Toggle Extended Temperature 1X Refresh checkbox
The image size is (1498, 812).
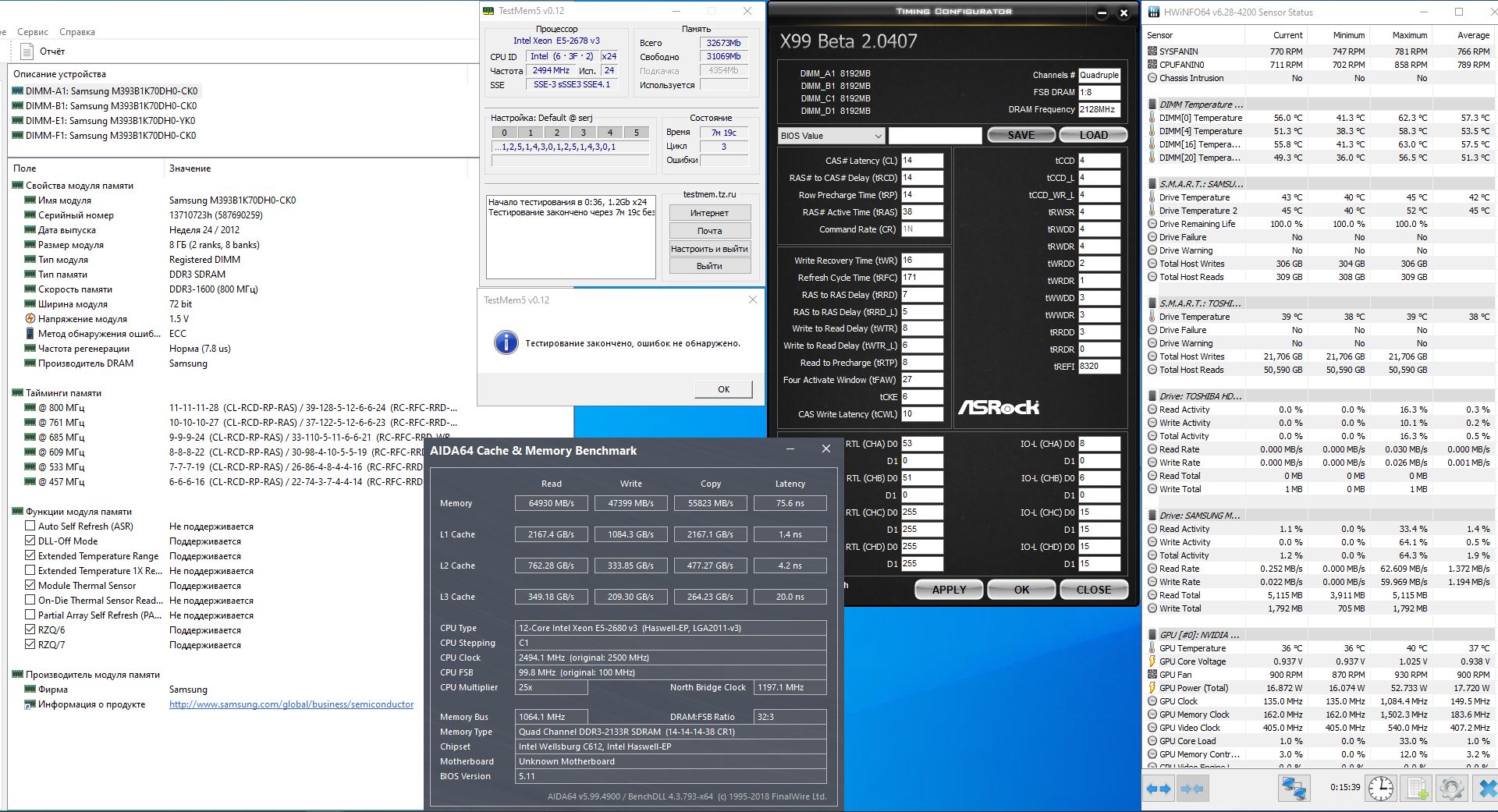click(x=30, y=571)
